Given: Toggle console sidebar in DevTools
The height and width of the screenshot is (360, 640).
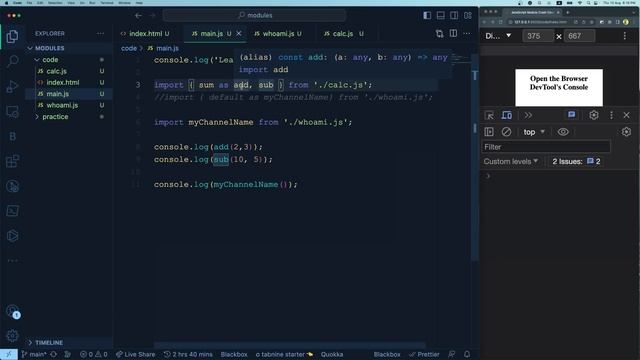Looking at the screenshot, I should tap(489, 132).
